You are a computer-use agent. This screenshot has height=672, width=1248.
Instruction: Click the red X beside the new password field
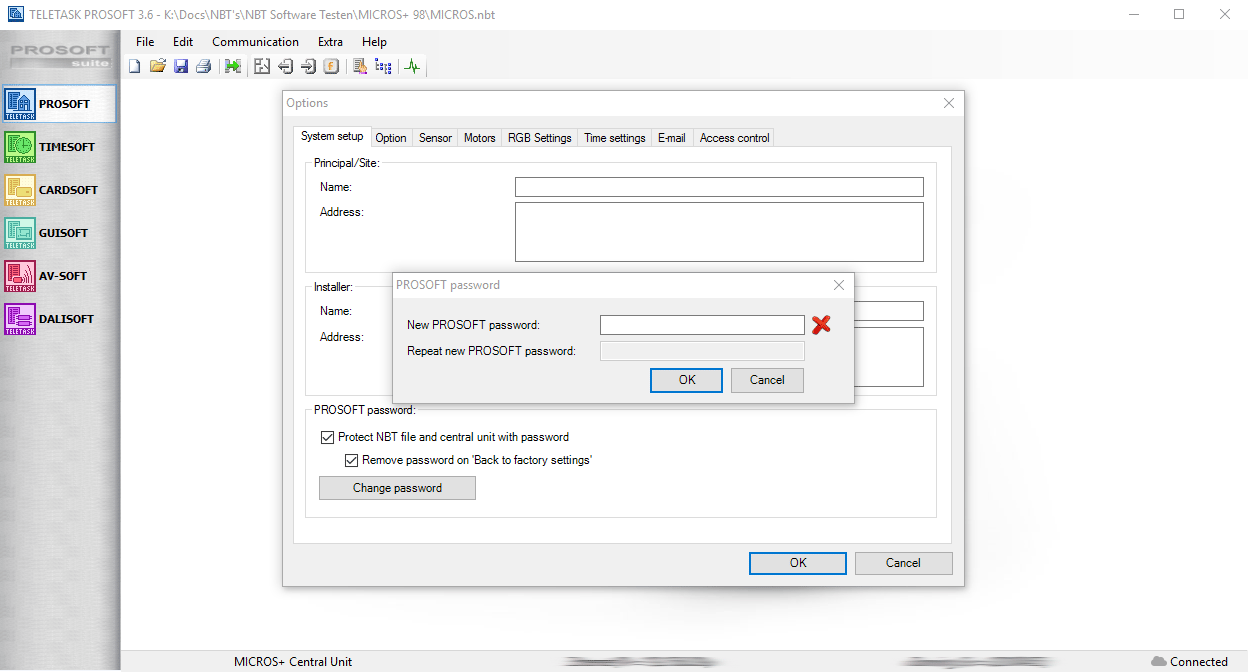(x=821, y=324)
